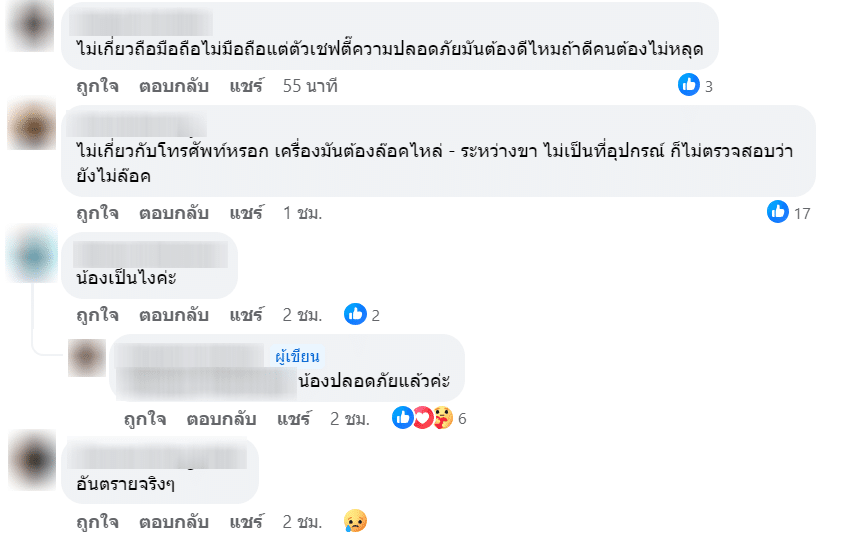Open blurred name above "น้องเป็นไงค่ะ"
The height and width of the screenshot is (536, 861).
(150, 252)
